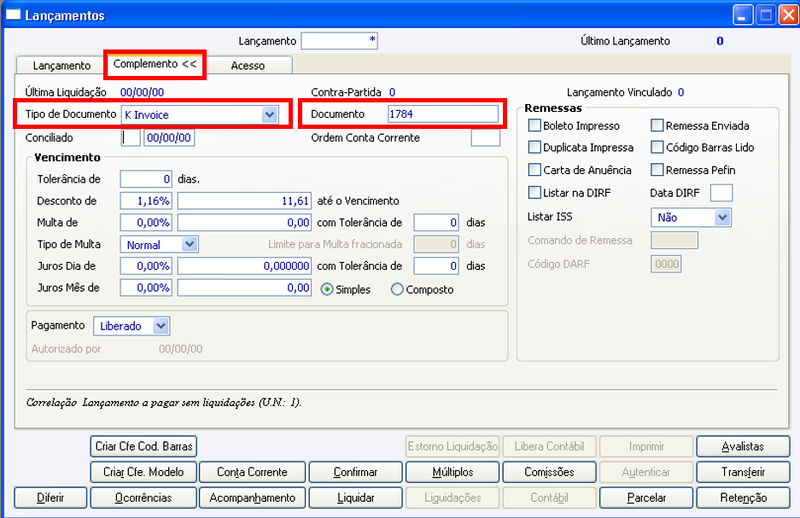The image size is (800, 518).
Task: Click the Múltiplos button
Action: [x=453, y=472]
